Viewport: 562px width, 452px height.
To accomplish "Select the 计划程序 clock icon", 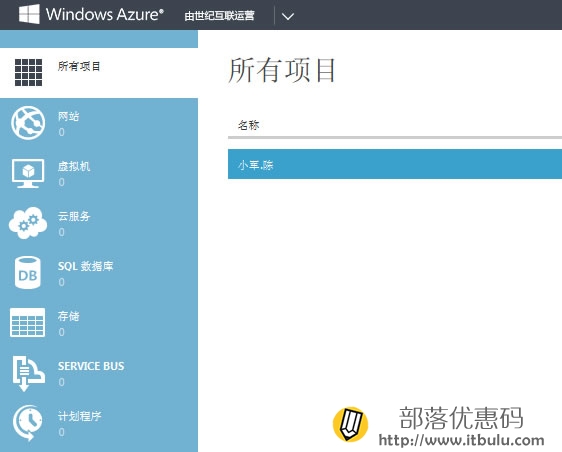I will (x=28, y=423).
